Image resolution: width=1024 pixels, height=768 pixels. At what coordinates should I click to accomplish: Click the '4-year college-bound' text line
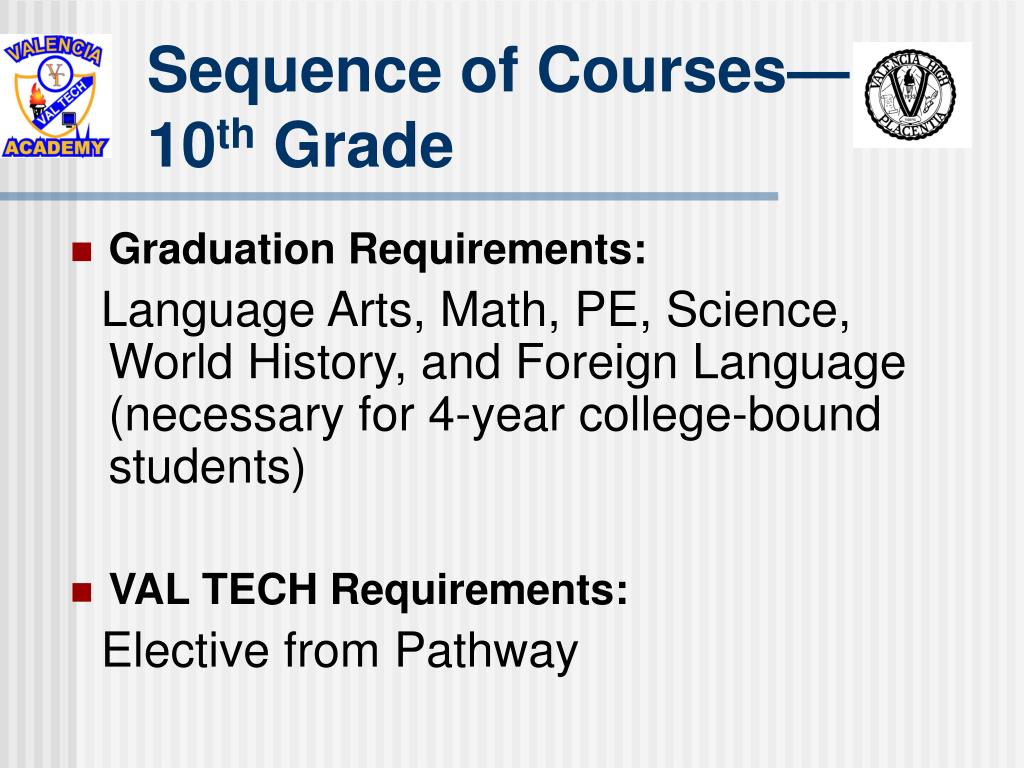point(495,415)
